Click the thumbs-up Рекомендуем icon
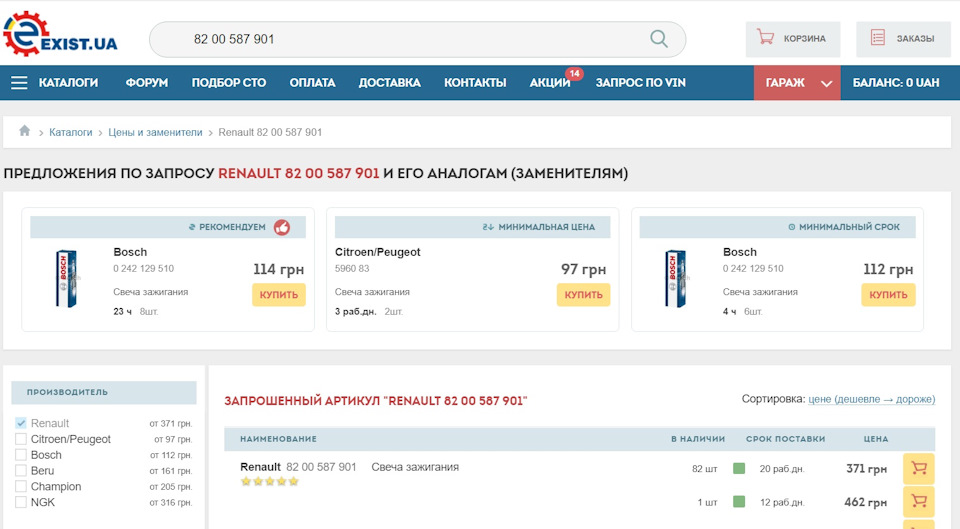960x529 pixels. pos(282,227)
